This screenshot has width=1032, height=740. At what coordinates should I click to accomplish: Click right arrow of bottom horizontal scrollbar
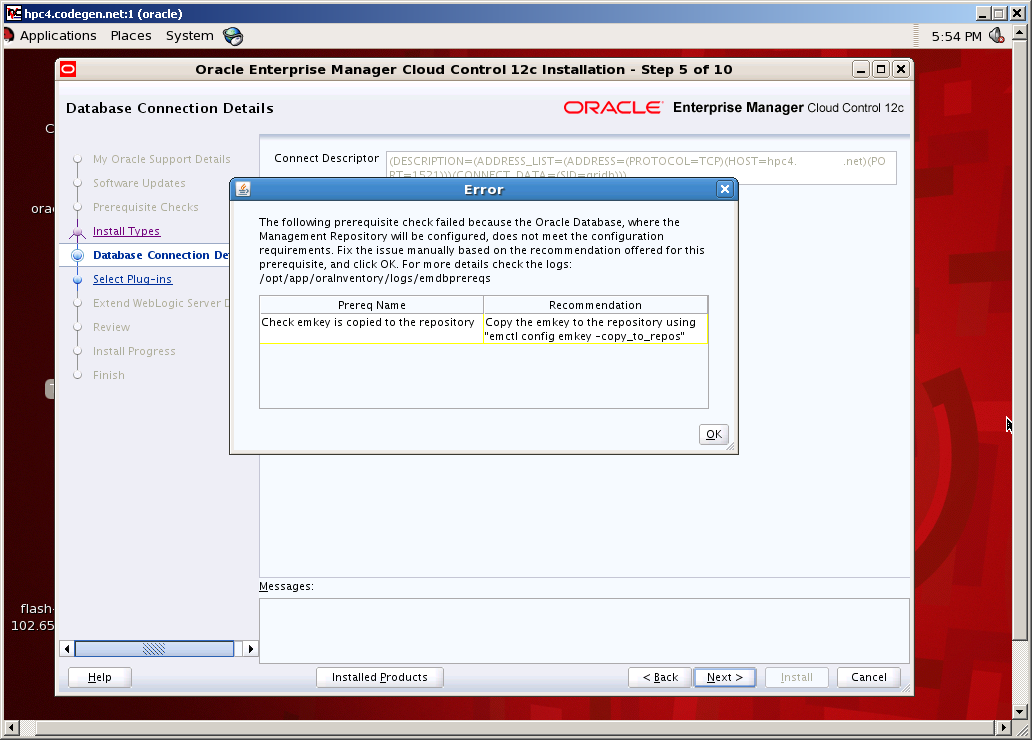pos(249,648)
